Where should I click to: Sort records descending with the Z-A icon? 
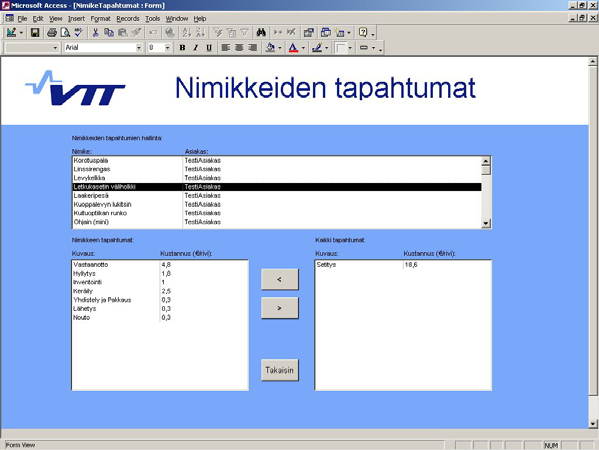pos(200,33)
